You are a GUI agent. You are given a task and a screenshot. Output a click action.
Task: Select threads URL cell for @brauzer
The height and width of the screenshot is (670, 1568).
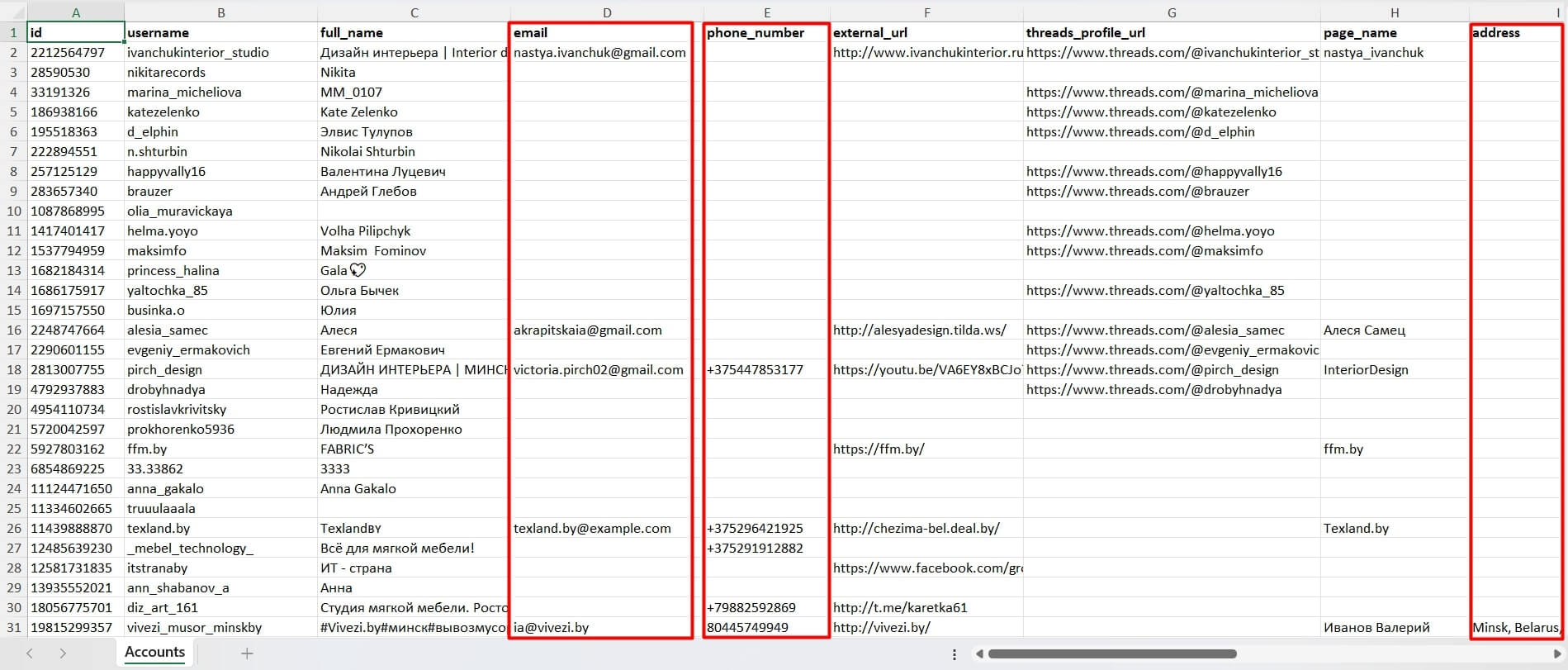pyautogui.click(x=1172, y=191)
